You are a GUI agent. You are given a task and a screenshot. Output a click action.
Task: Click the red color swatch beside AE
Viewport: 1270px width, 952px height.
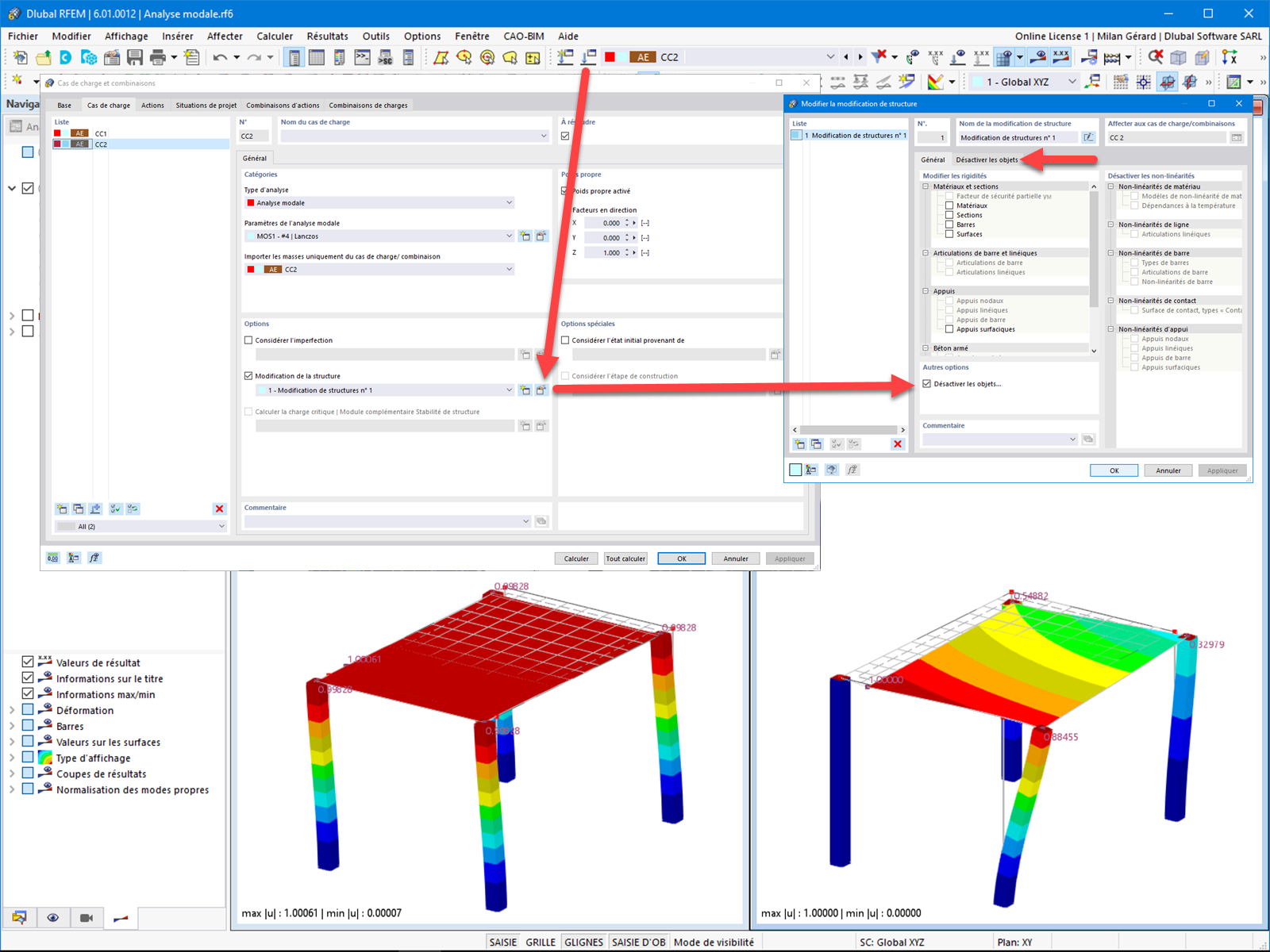(611, 56)
